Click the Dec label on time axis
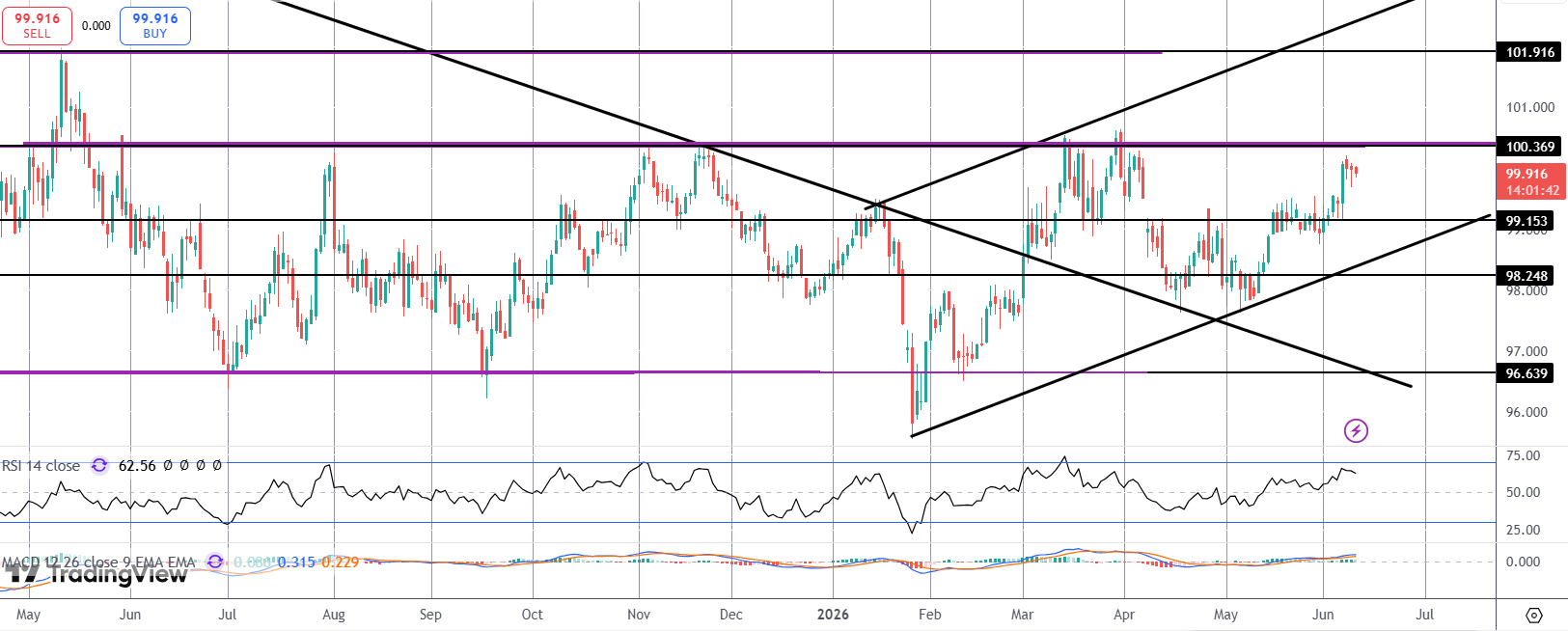The height and width of the screenshot is (631, 1568). (x=731, y=615)
